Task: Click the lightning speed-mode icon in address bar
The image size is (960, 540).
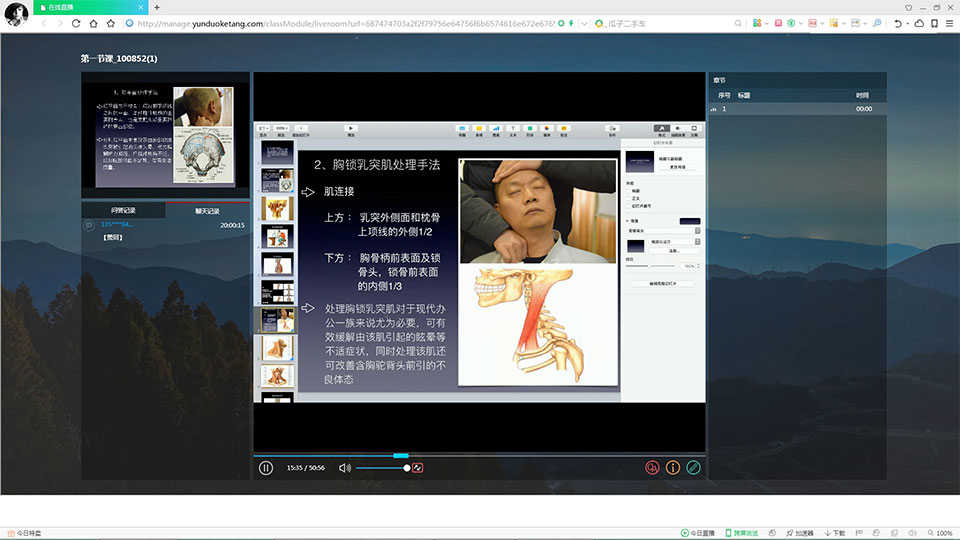Action: click(571, 23)
